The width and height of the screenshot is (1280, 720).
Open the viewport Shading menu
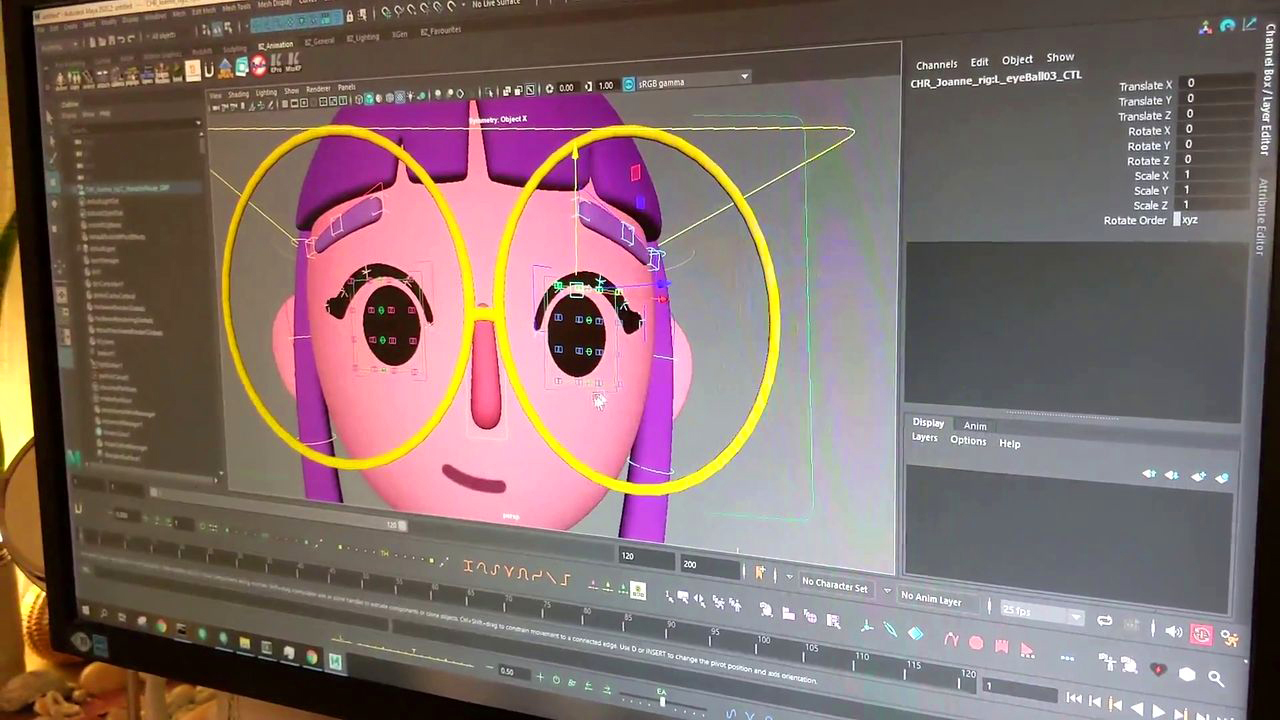tap(238, 95)
